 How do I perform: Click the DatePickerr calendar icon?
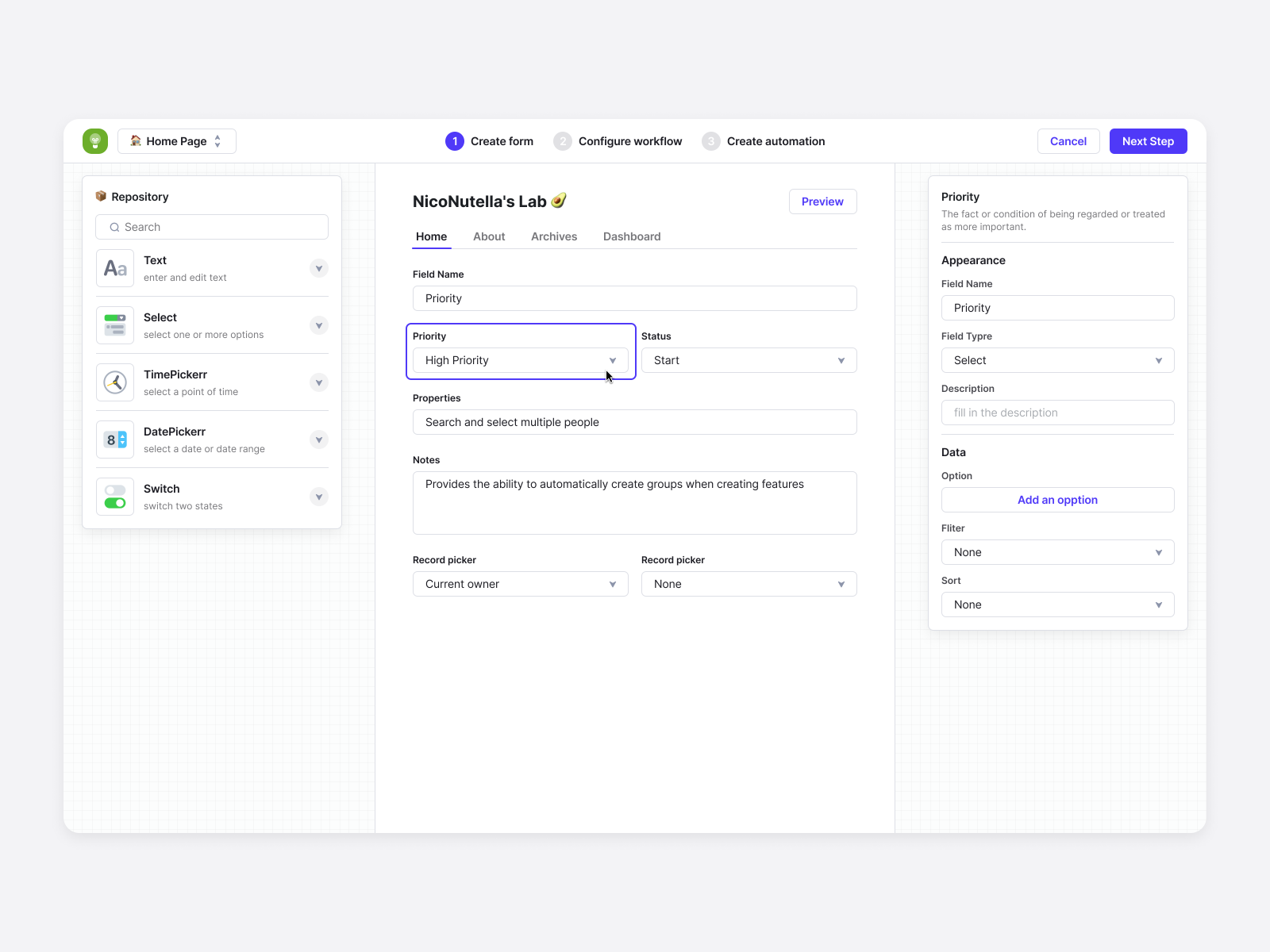pos(114,440)
